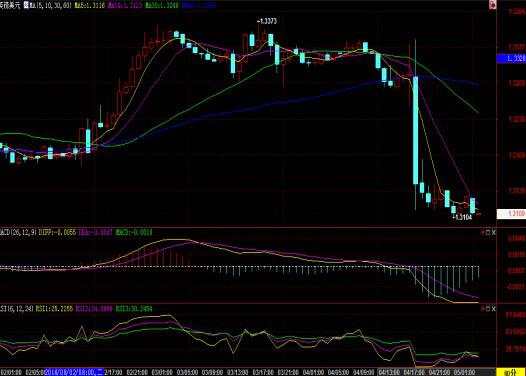The height and width of the screenshot is (376, 526).
Task: Click the blue highlighted price axis label
Action: coord(511,58)
